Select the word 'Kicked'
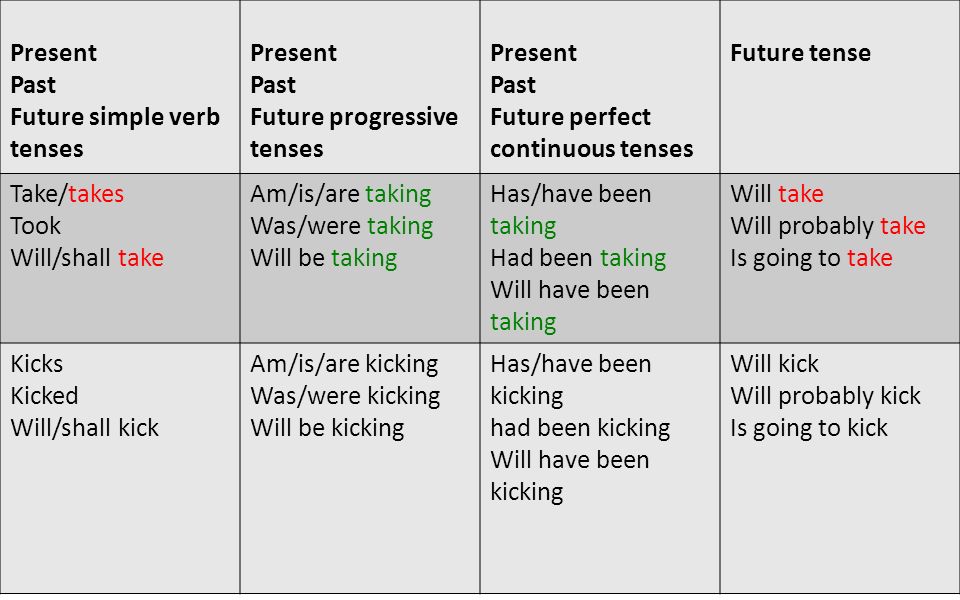The height and width of the screenshot is (600, 960). point(44,396)
